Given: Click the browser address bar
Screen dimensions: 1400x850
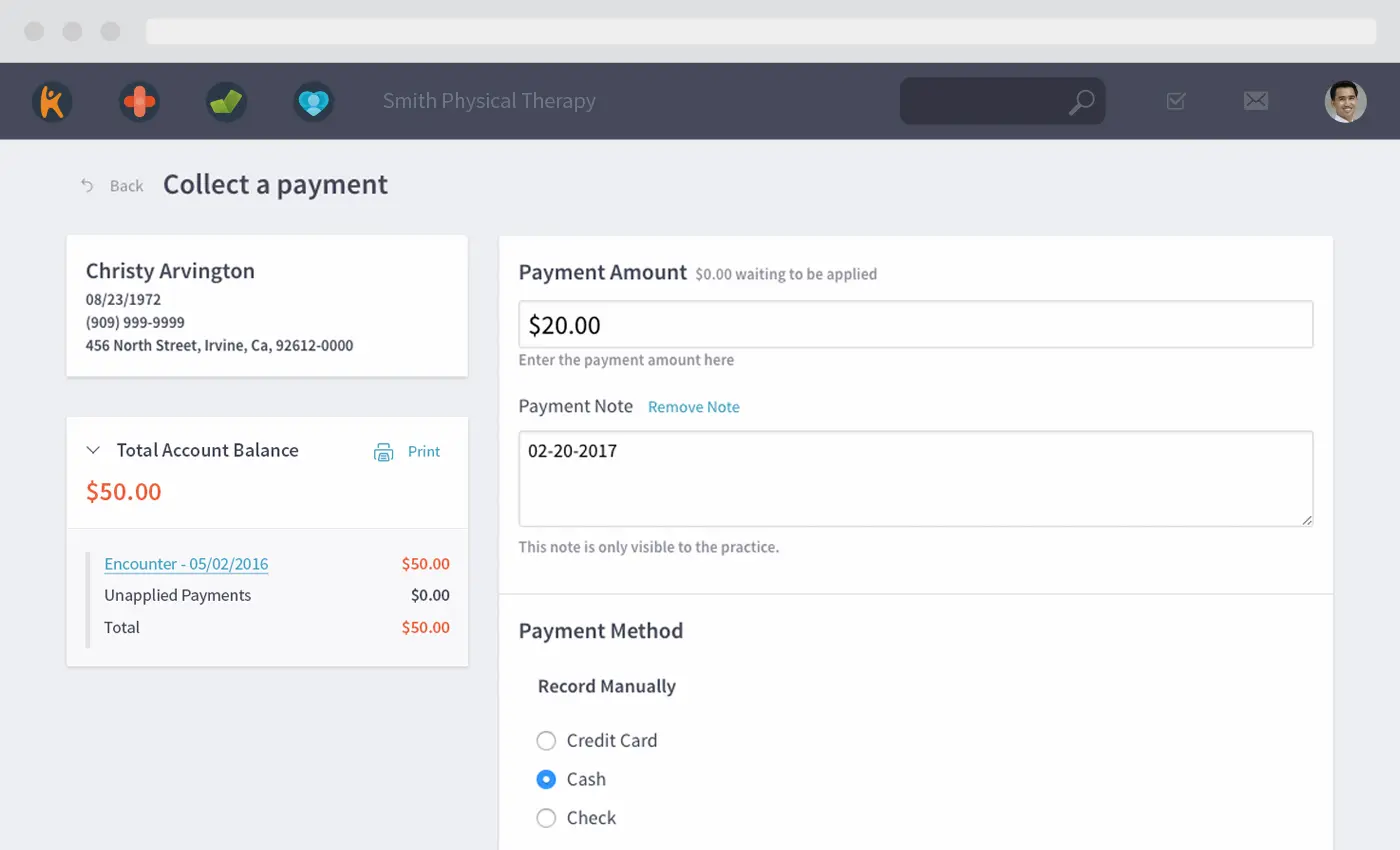Looking at the screenshot, I should (x=760, y=31).
